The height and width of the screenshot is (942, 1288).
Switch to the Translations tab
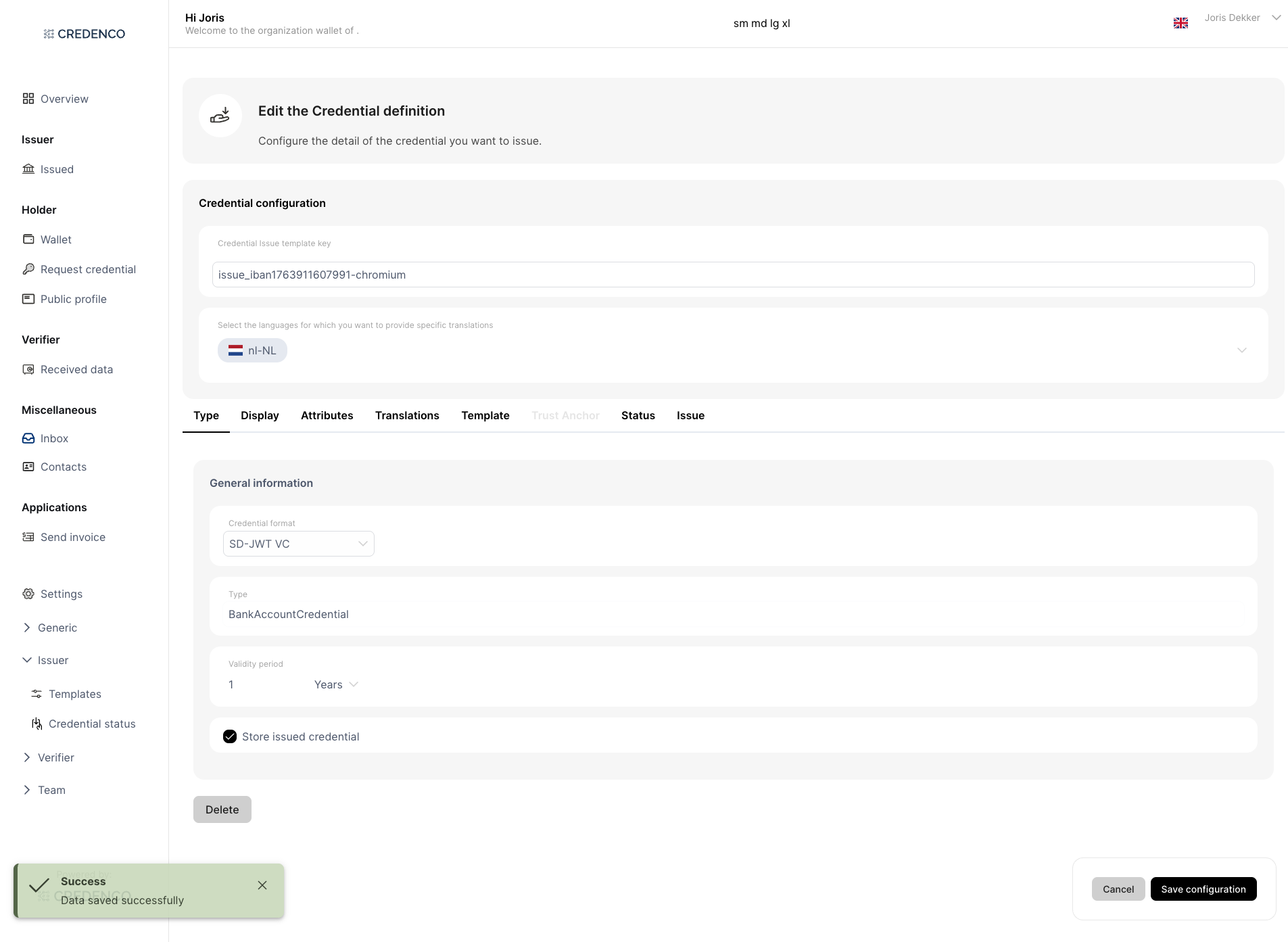pyautogui.click(x=407, y=415)
